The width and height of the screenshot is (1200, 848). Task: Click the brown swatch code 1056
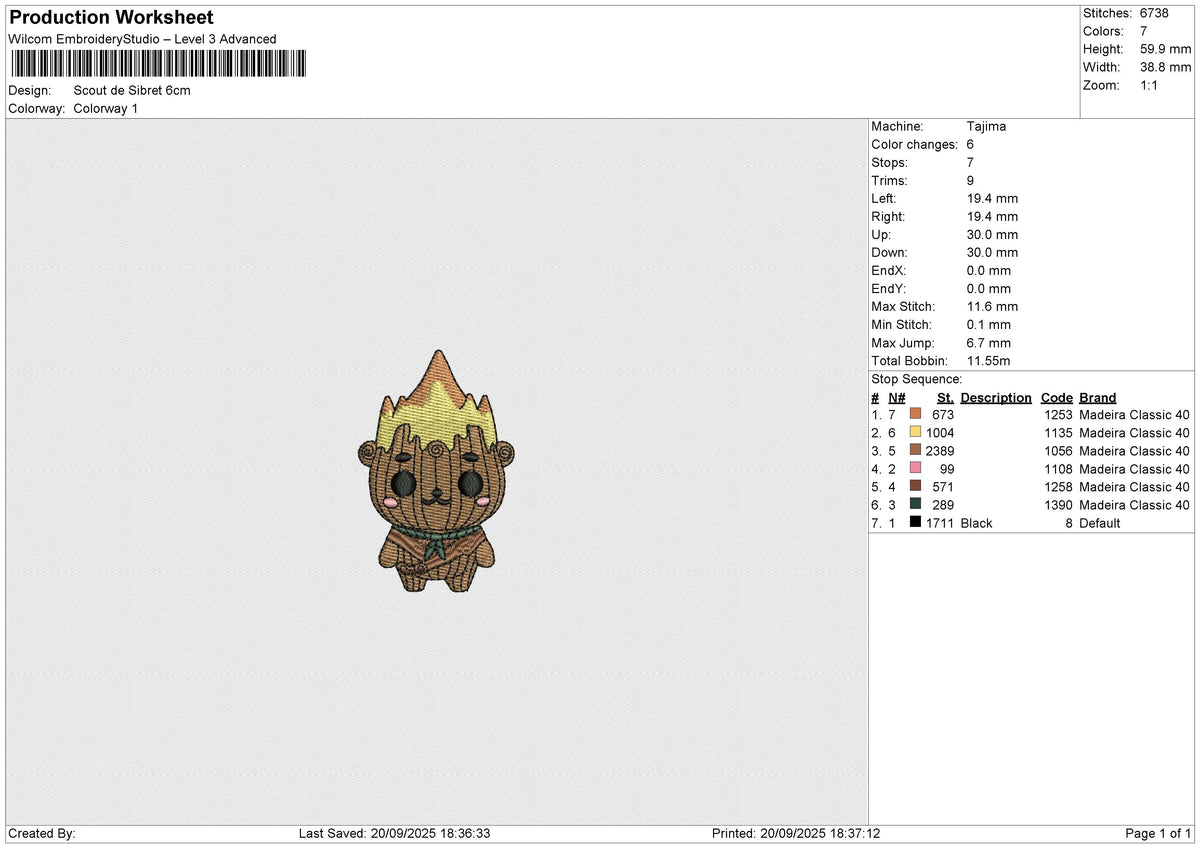[915, 450]
